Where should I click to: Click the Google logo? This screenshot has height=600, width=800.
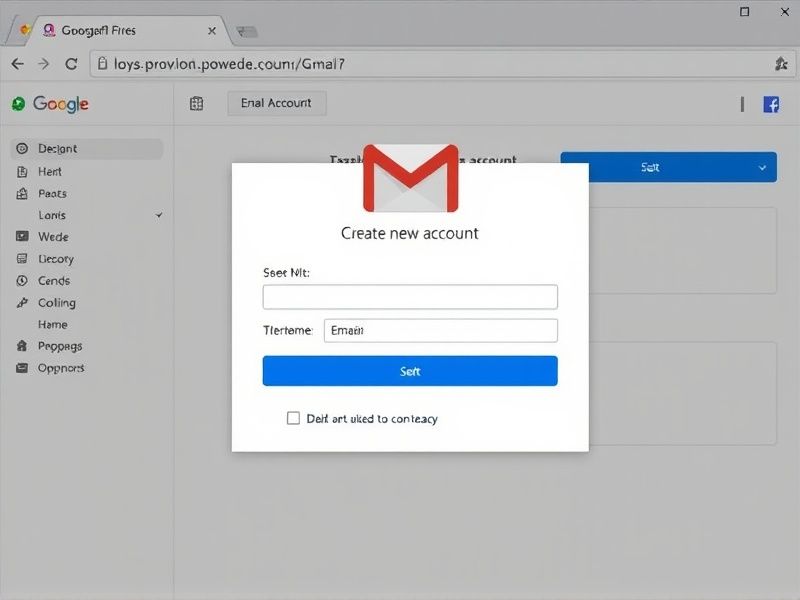click(x=61, y=104)
